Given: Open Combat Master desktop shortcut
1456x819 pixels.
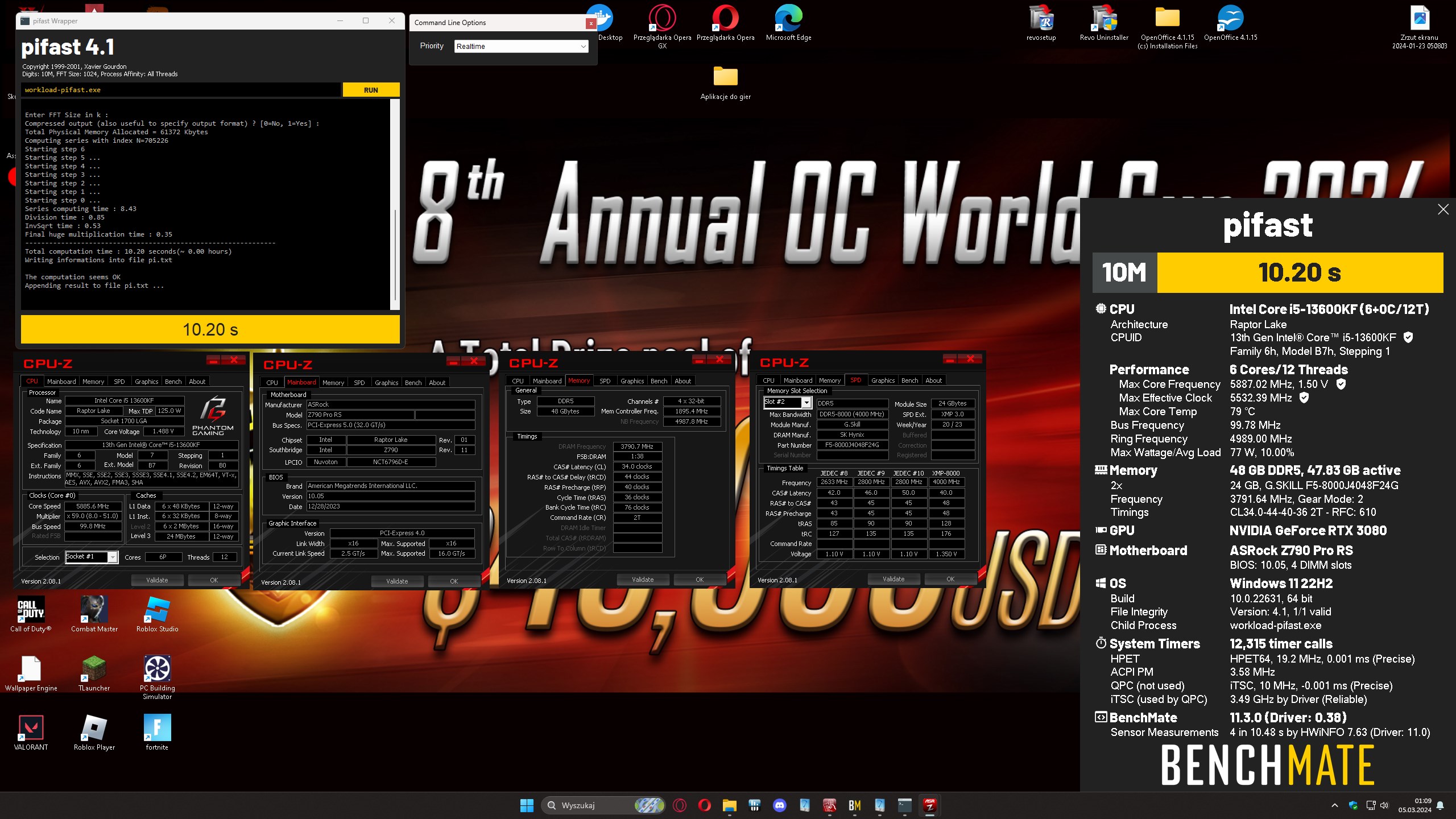Looking at the screenshot, I should coord(94,613).
